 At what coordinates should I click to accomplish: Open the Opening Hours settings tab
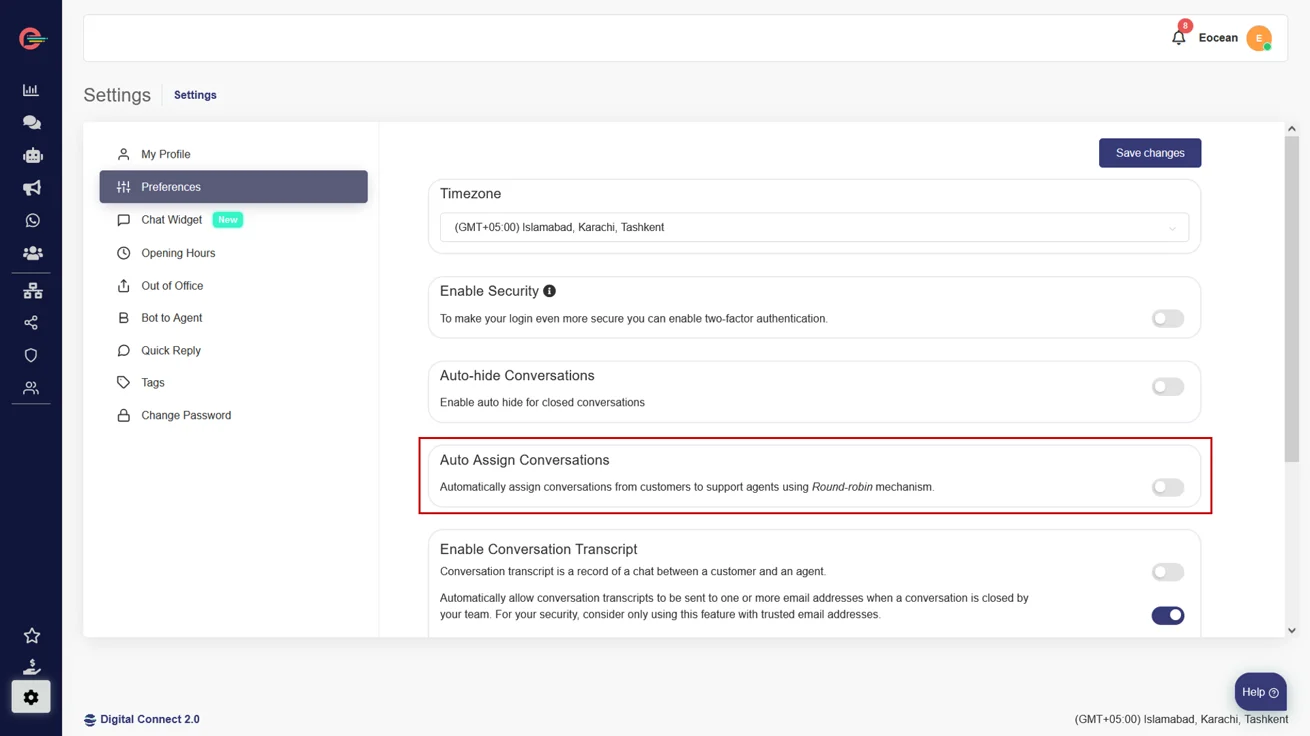[x=178, y=253]
